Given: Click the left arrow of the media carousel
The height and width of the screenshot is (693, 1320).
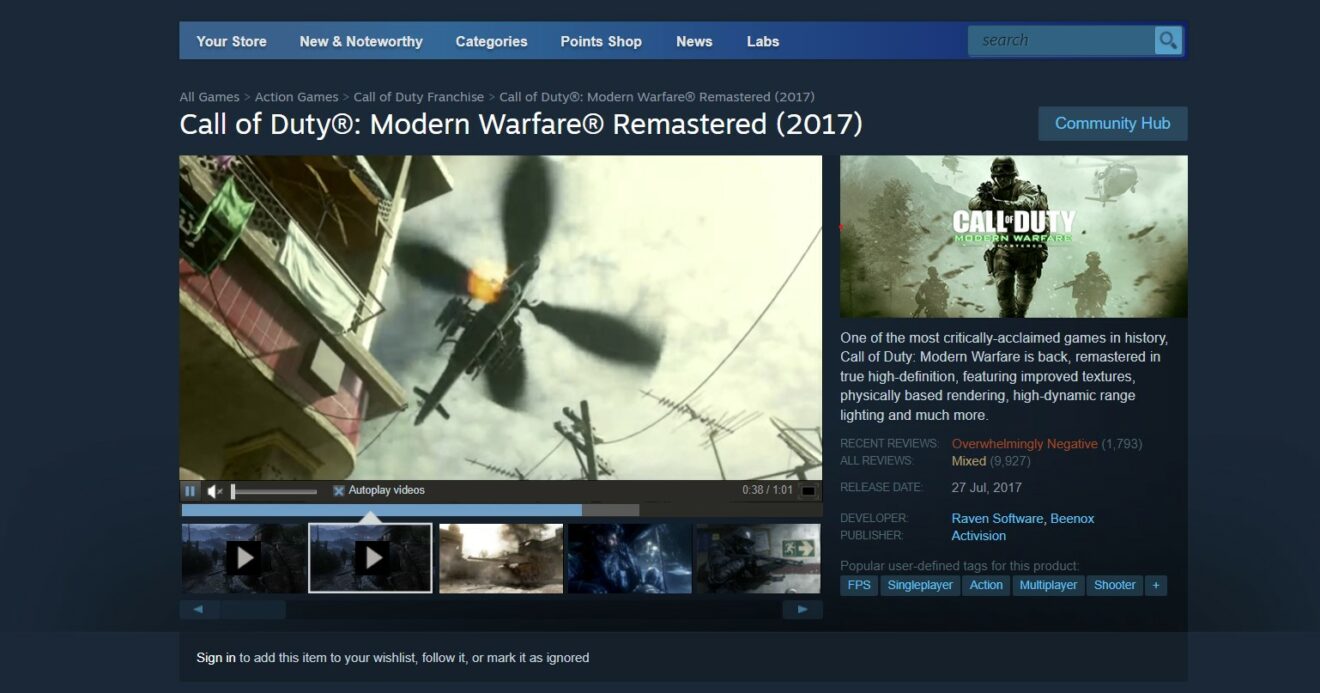Looking at the screenshot, I should [198, 608].
